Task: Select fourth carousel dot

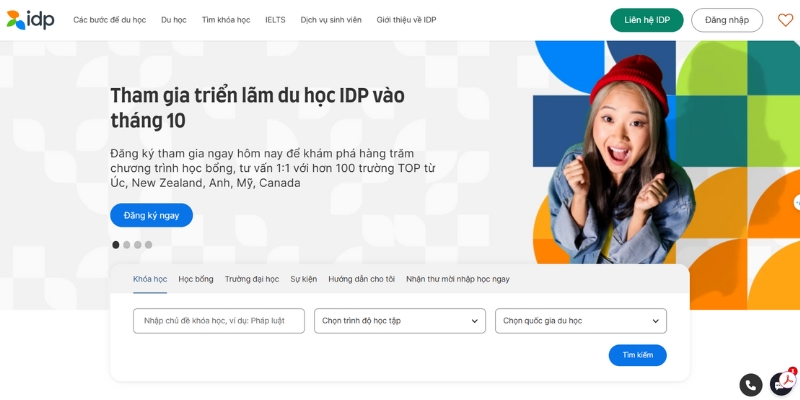Action: pos(148,245)
